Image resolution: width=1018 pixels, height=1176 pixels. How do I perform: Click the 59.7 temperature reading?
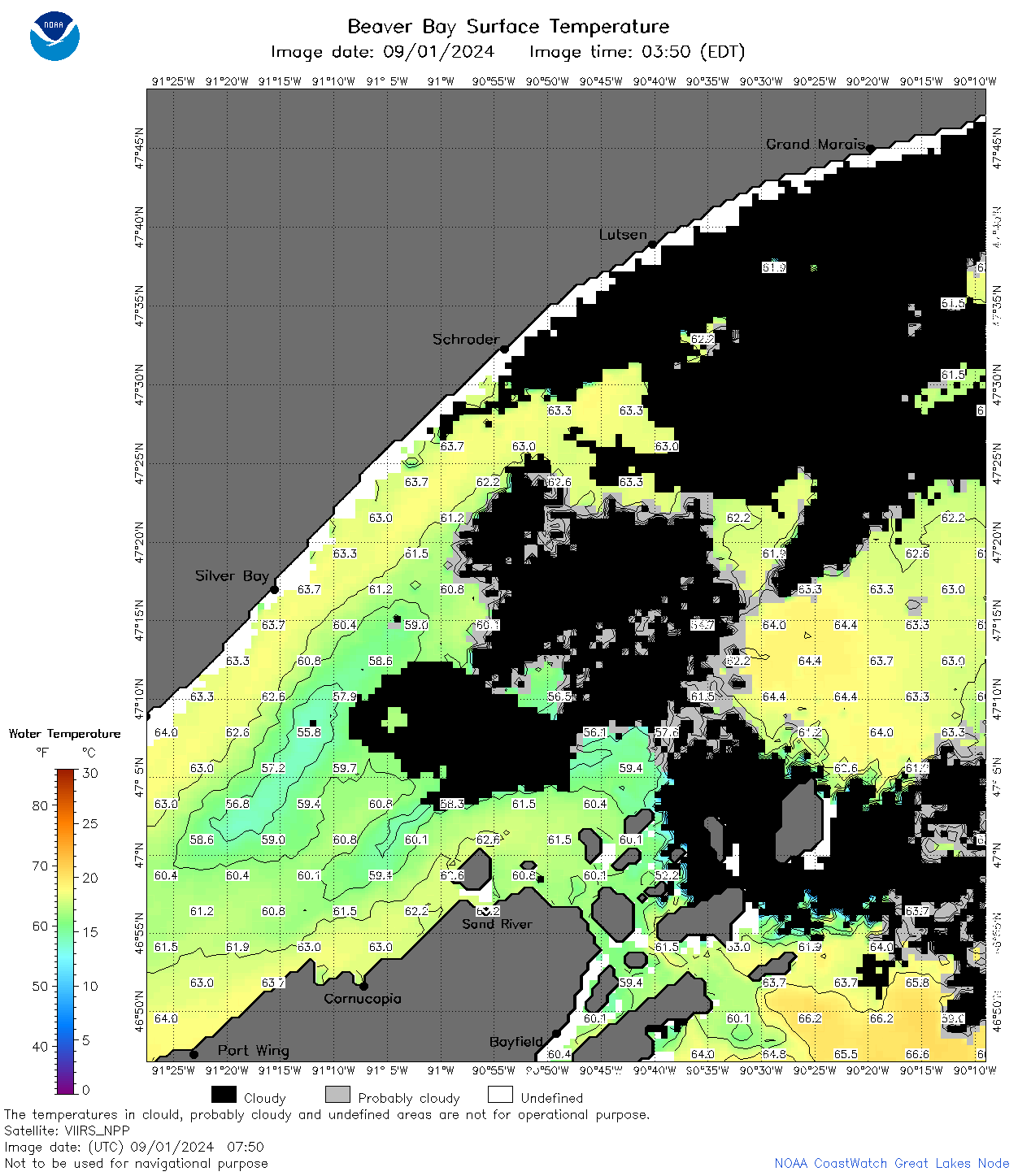[x=345, y=768]
